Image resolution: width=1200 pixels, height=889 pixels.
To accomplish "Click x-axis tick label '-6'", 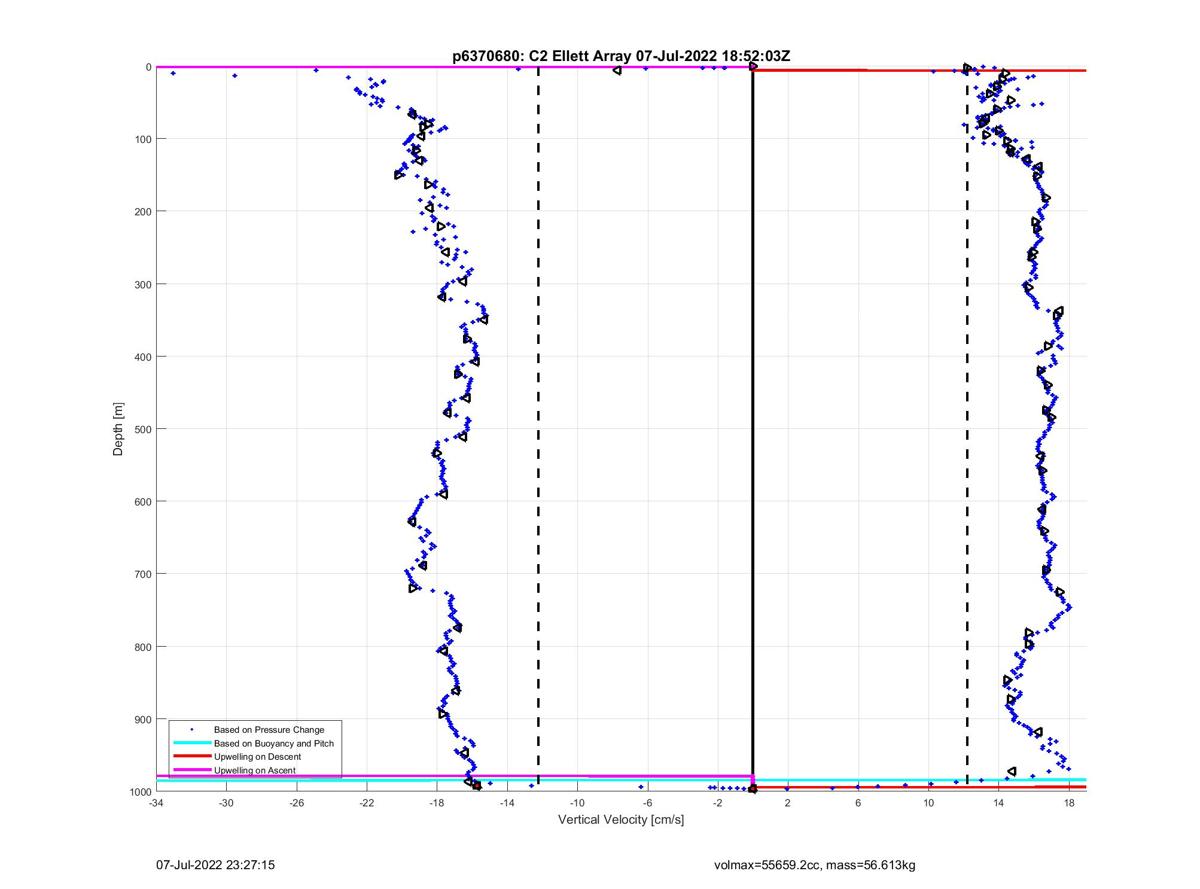I will point(647,803).
